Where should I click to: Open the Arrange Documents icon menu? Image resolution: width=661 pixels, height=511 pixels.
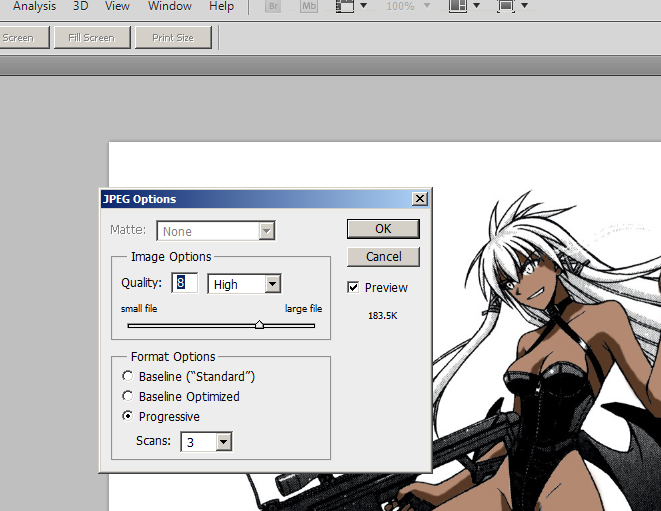pyautogui.click(x=464, y=6)
